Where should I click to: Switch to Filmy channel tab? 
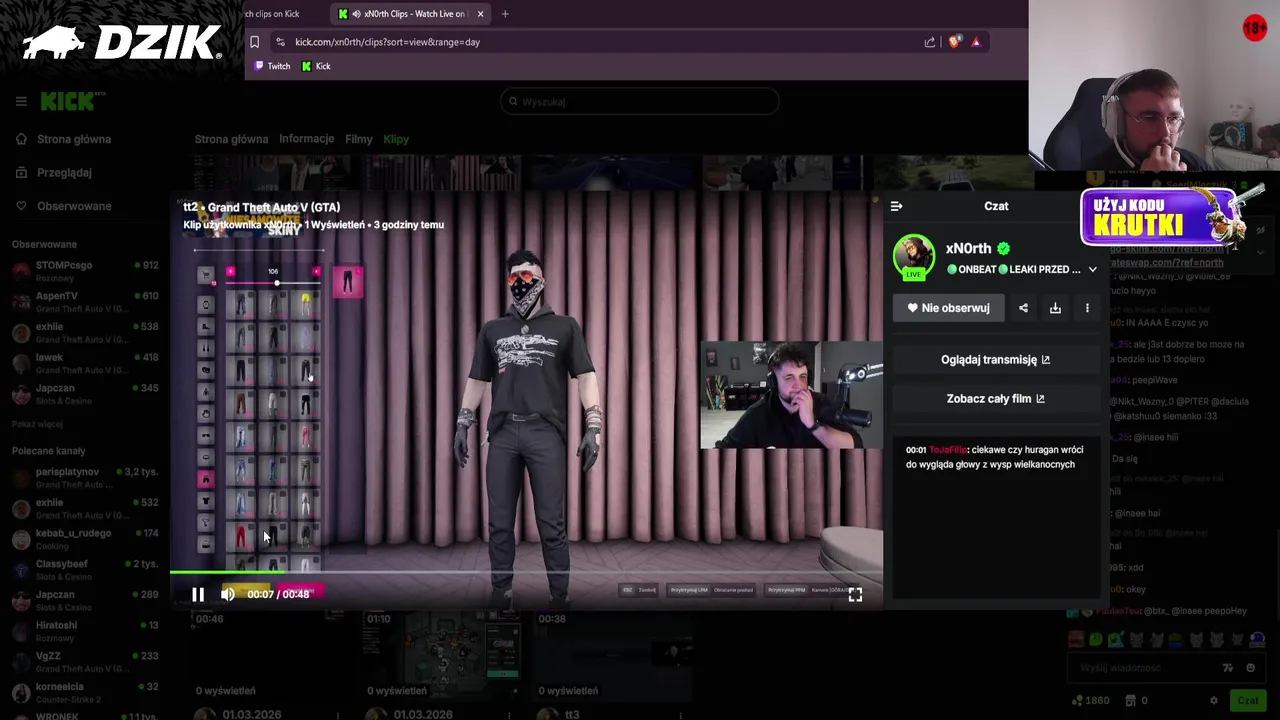(358, 139)
